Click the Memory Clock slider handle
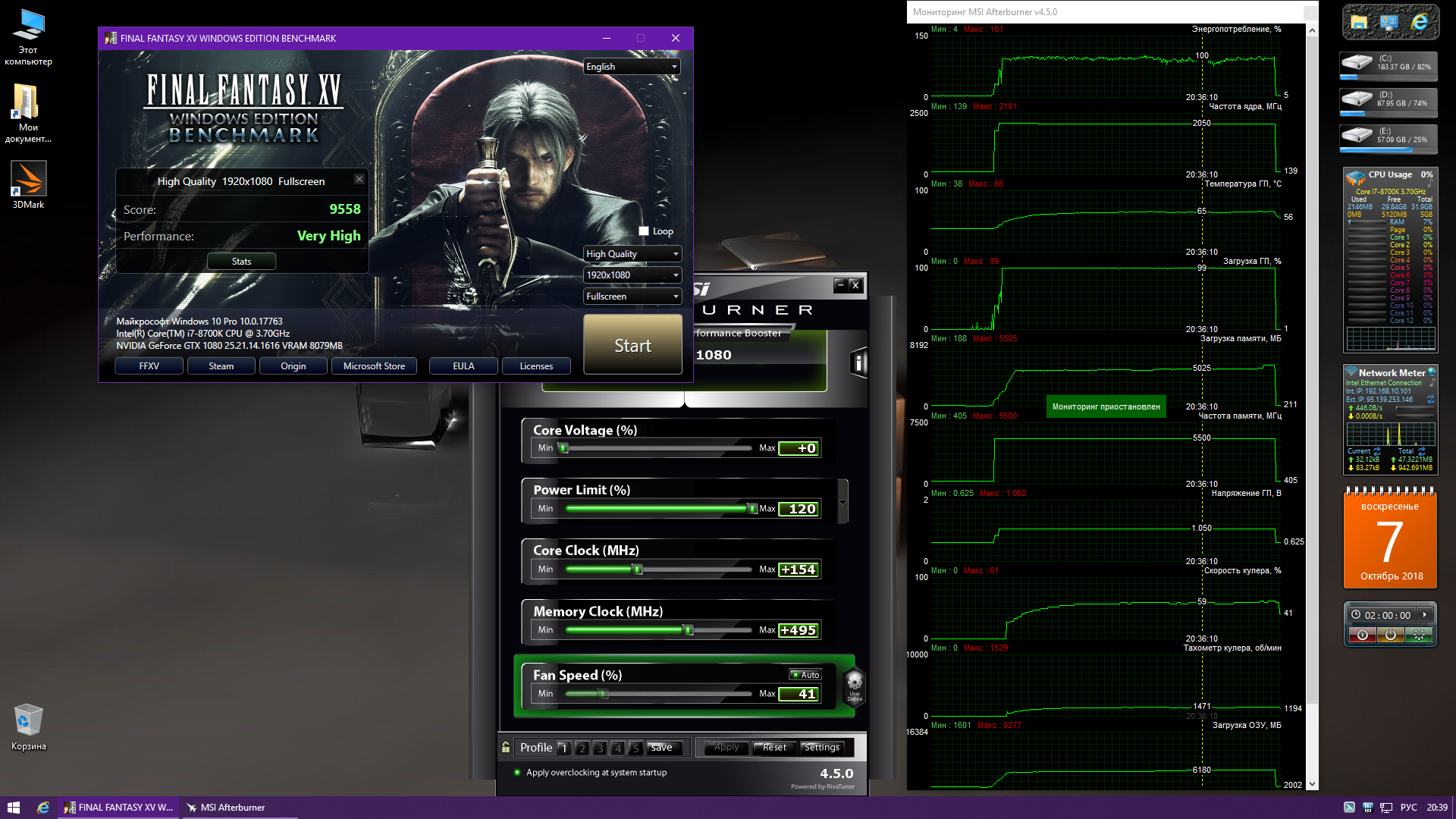Viewport: 1456px width, 819px height. click(688, 630)
